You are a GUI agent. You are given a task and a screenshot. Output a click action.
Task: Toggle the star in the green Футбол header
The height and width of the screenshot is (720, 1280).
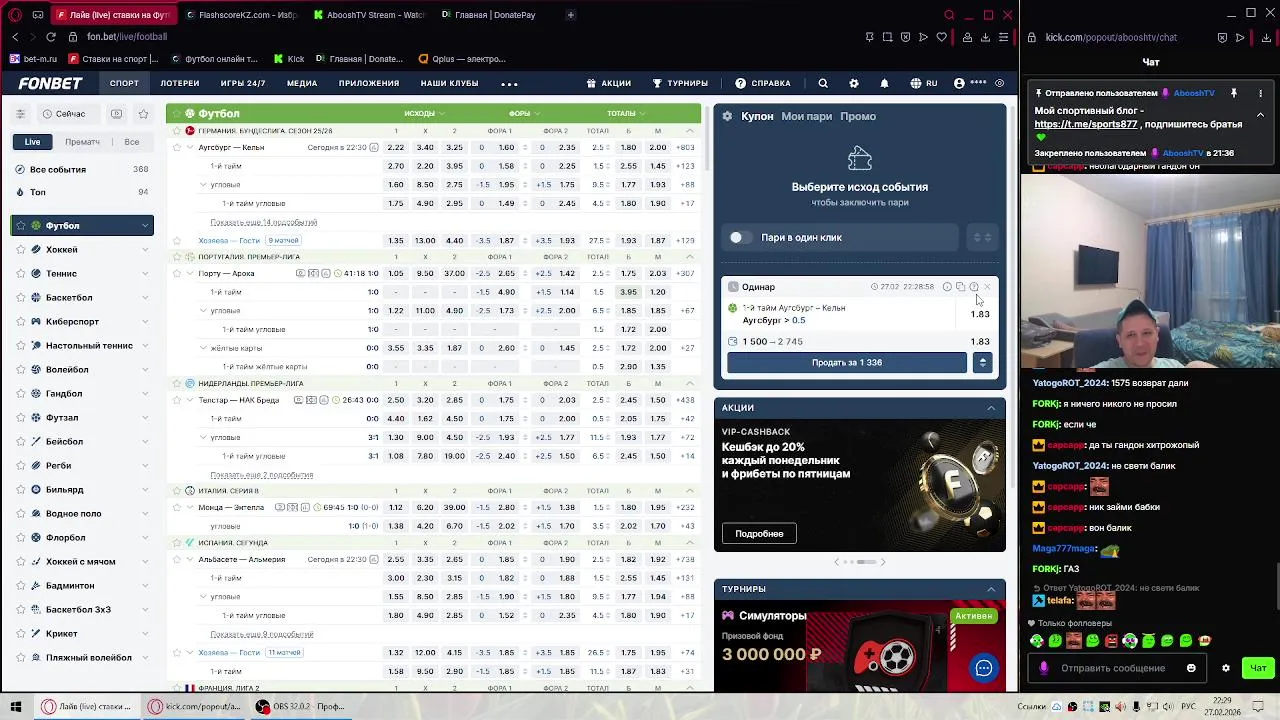click(x=177, y=113)
